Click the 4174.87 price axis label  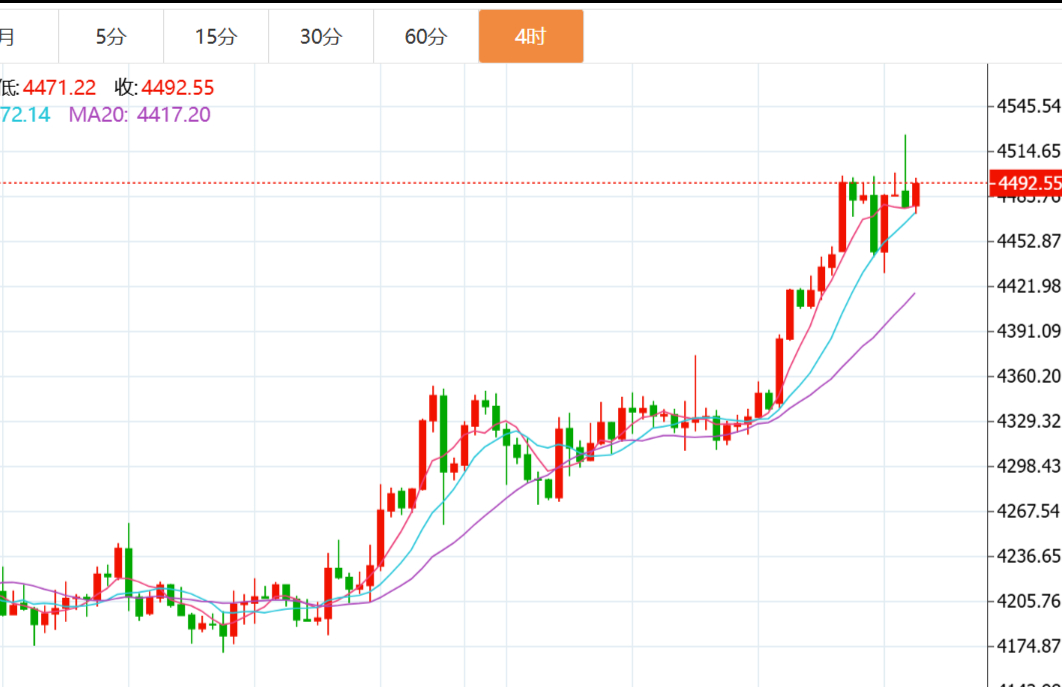(x=1027, y=646)
